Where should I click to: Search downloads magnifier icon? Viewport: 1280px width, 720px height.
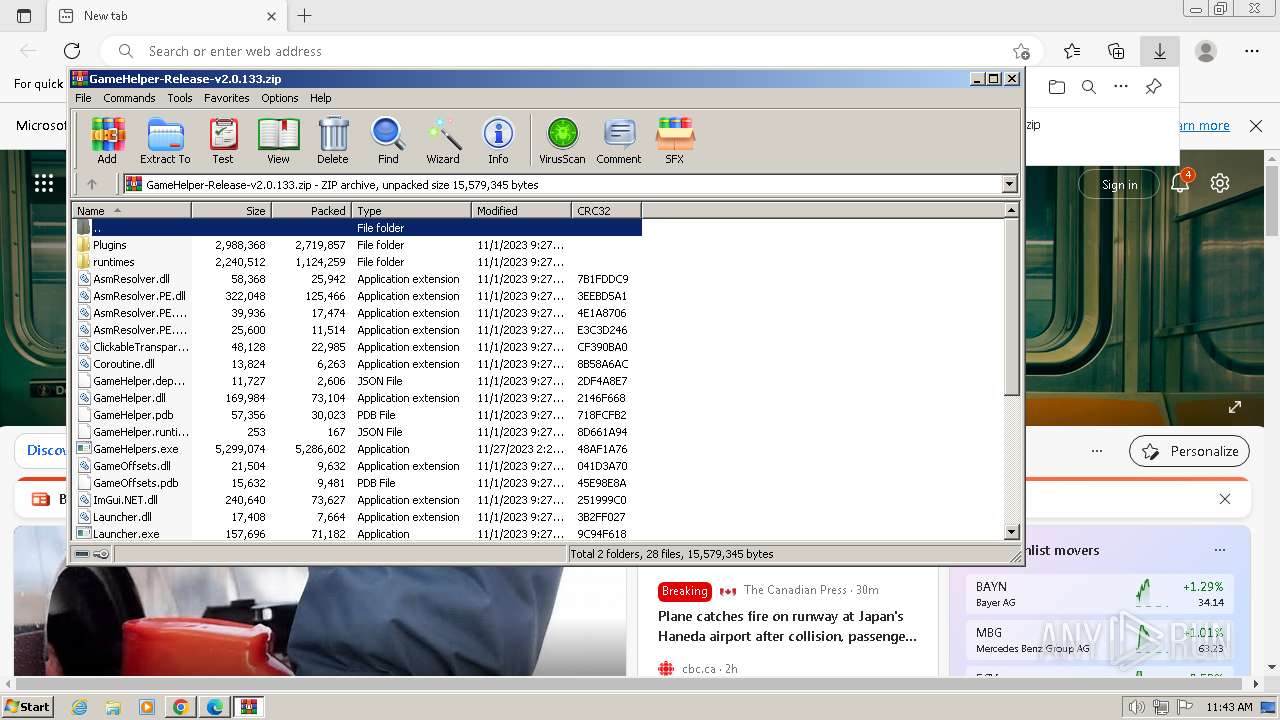pyautogui.click(x=1089, y=87)
